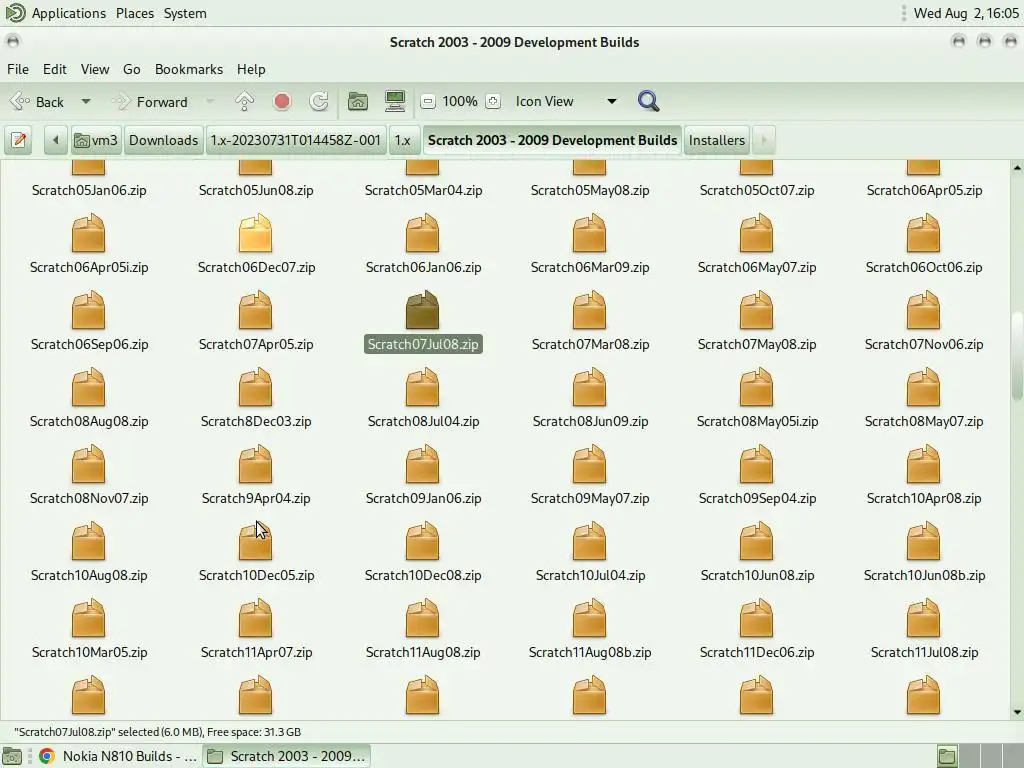Open the Go menu

click(131, 69)
